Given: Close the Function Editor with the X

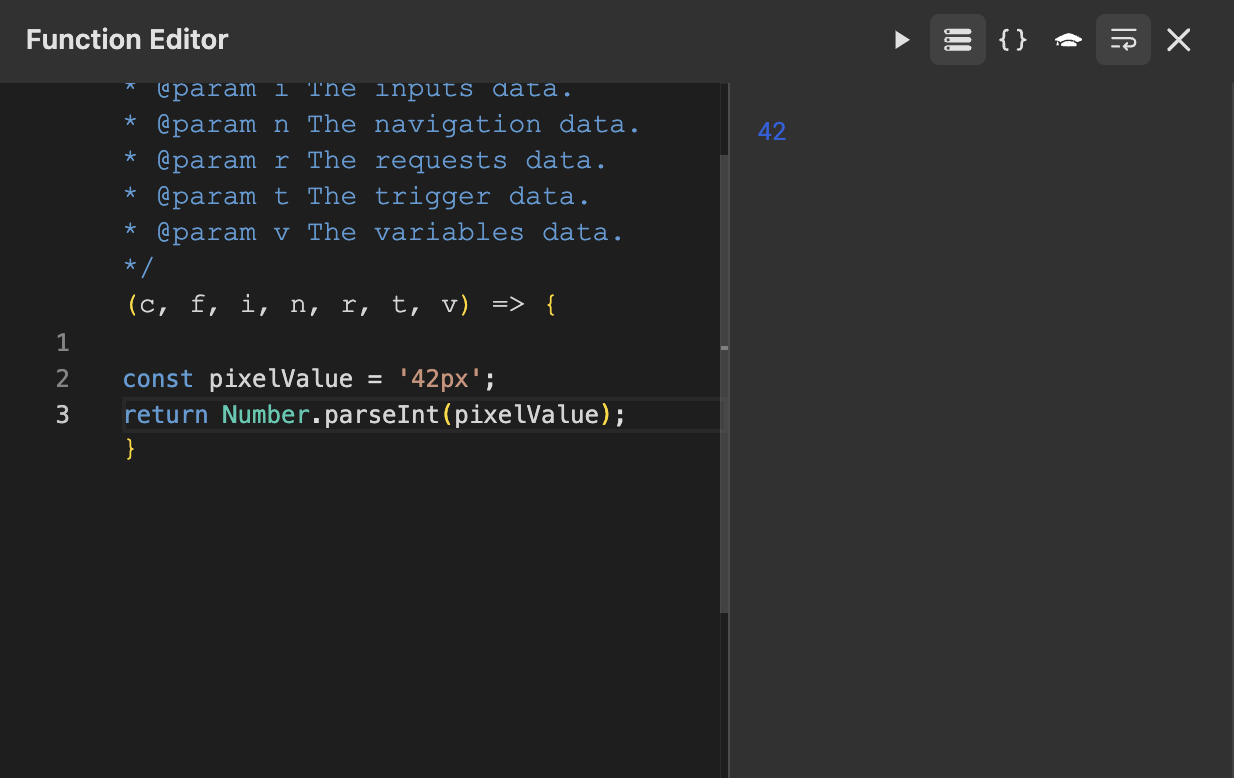Looking at the screenshot, I should click(x=1179, y=40).
